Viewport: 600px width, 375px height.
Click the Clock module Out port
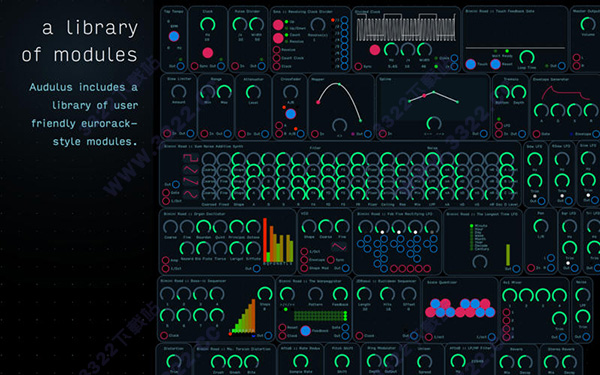(x=221, y=66)
